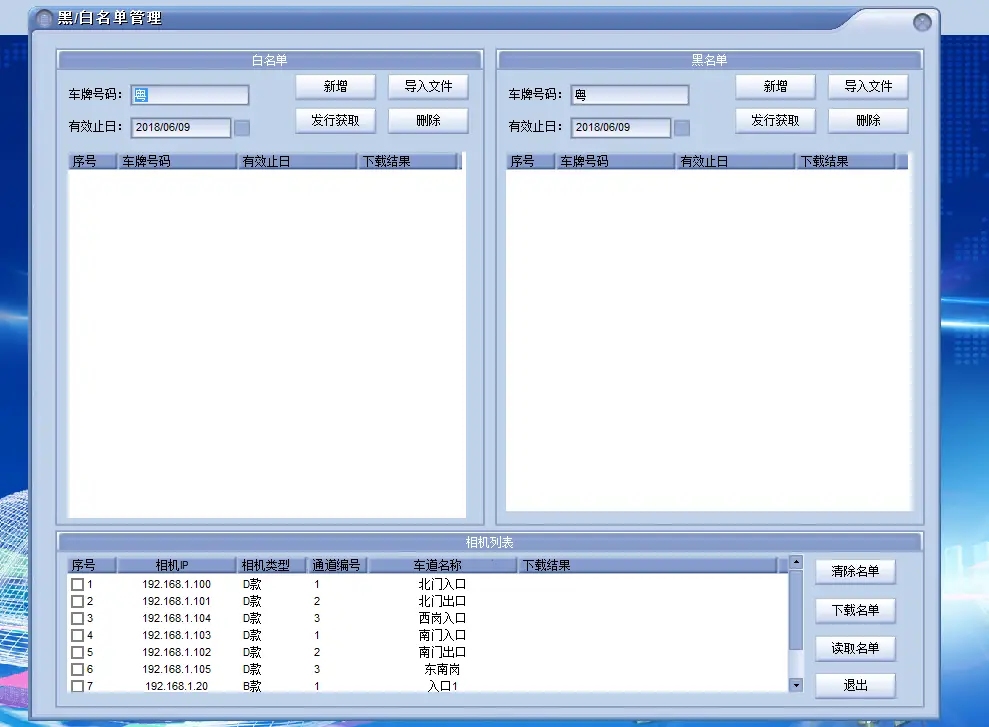Click the 读取名单 button
Screen dimensions: 989x727
pyautogui.click(x=855, y=648)
